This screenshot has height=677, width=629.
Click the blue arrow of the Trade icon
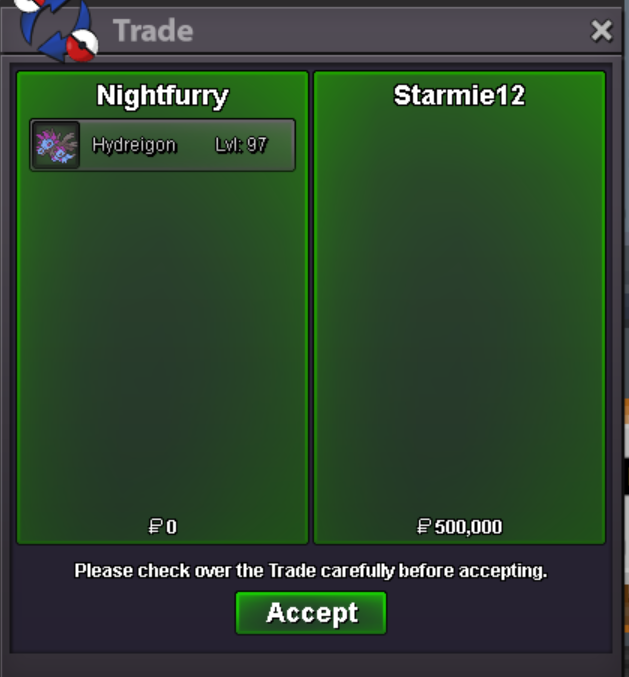click(54, 43)
